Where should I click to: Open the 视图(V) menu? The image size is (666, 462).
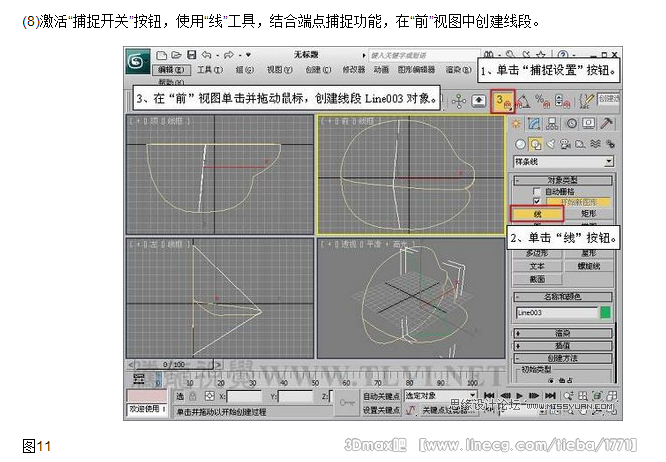[x=279, y=70]
